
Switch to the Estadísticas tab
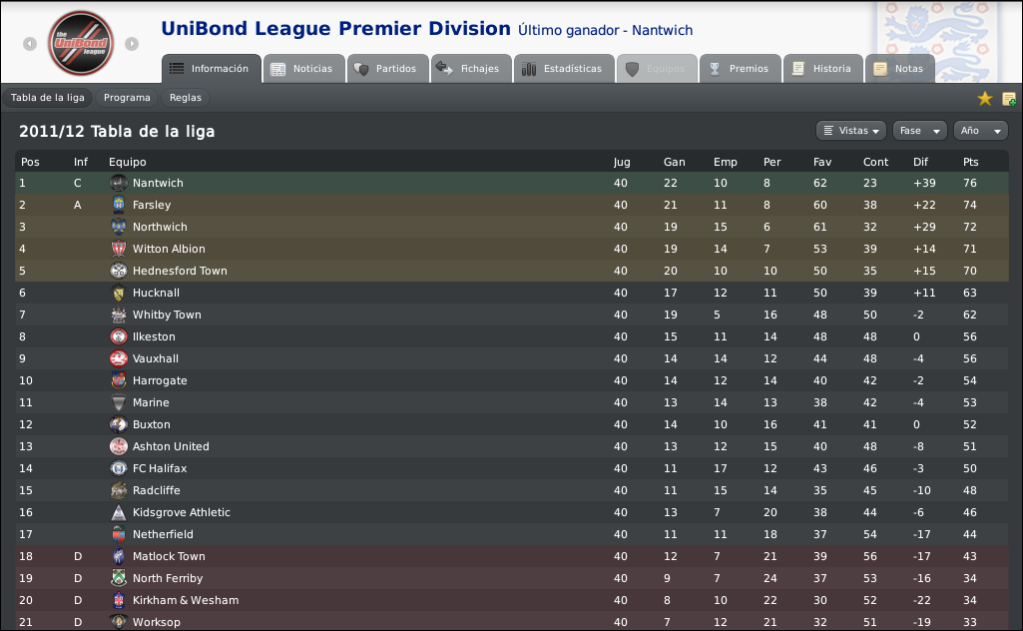tap(564, 69)
